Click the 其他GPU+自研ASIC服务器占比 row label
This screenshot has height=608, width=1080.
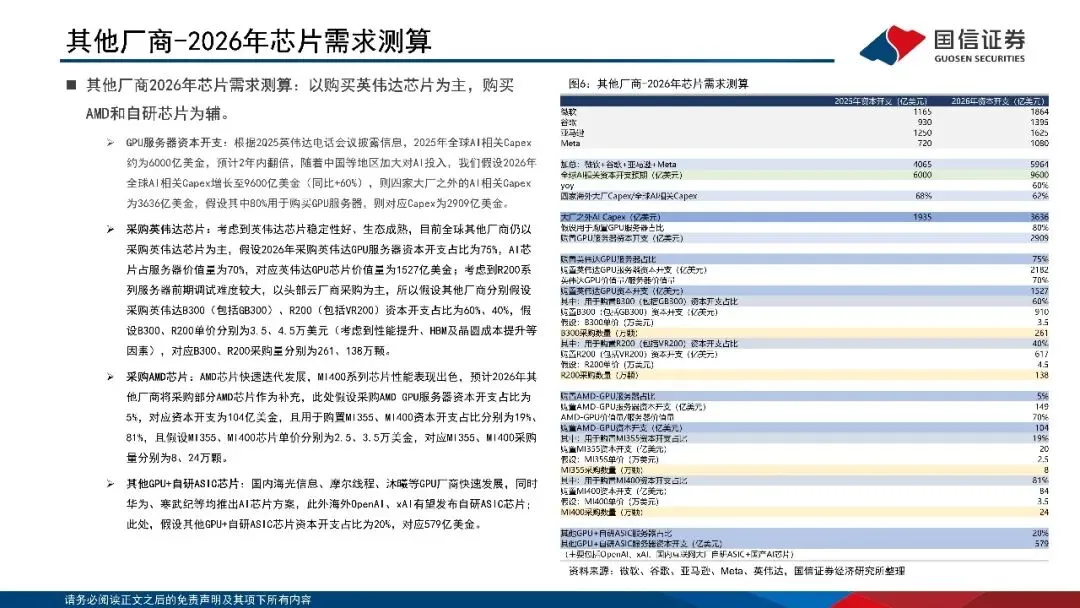pos(616,534)
